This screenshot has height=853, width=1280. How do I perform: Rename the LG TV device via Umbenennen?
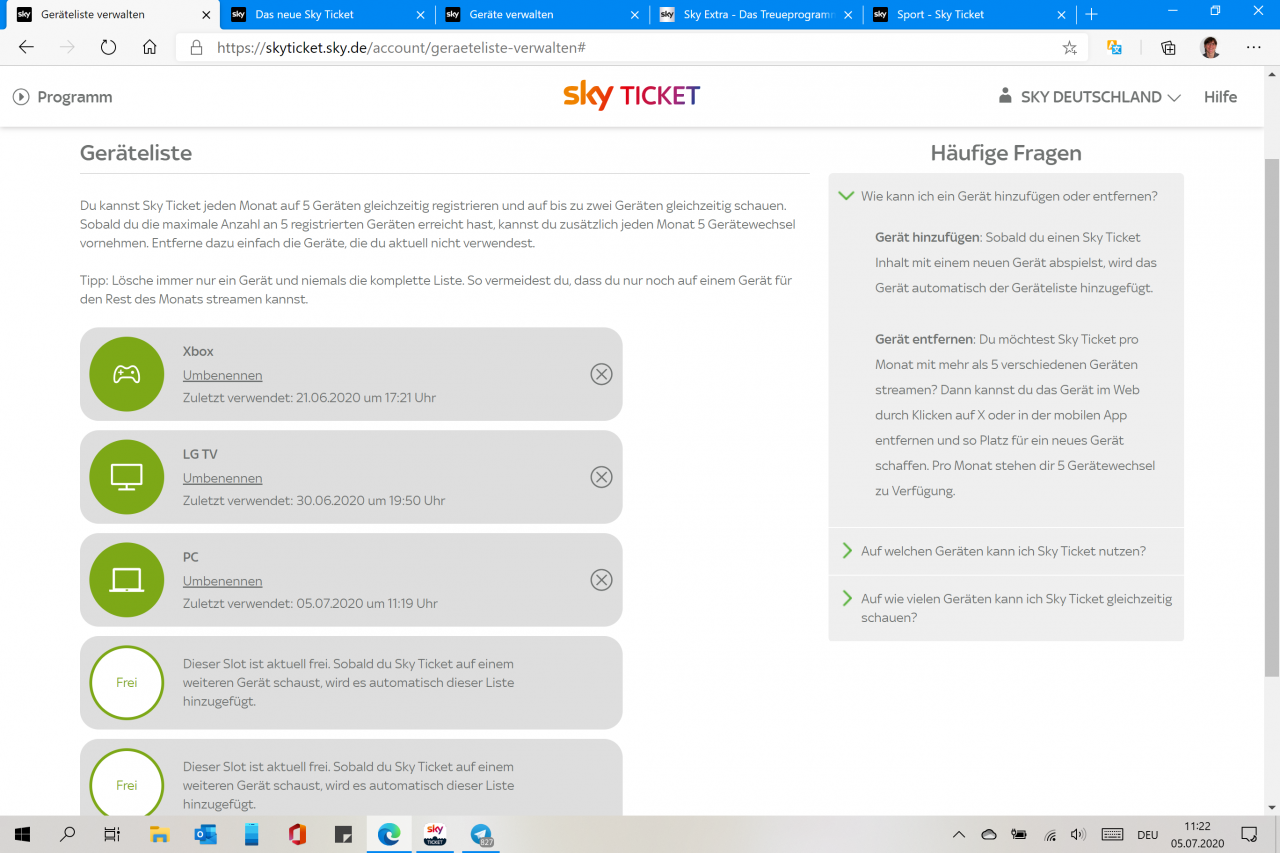click(222, 478)
